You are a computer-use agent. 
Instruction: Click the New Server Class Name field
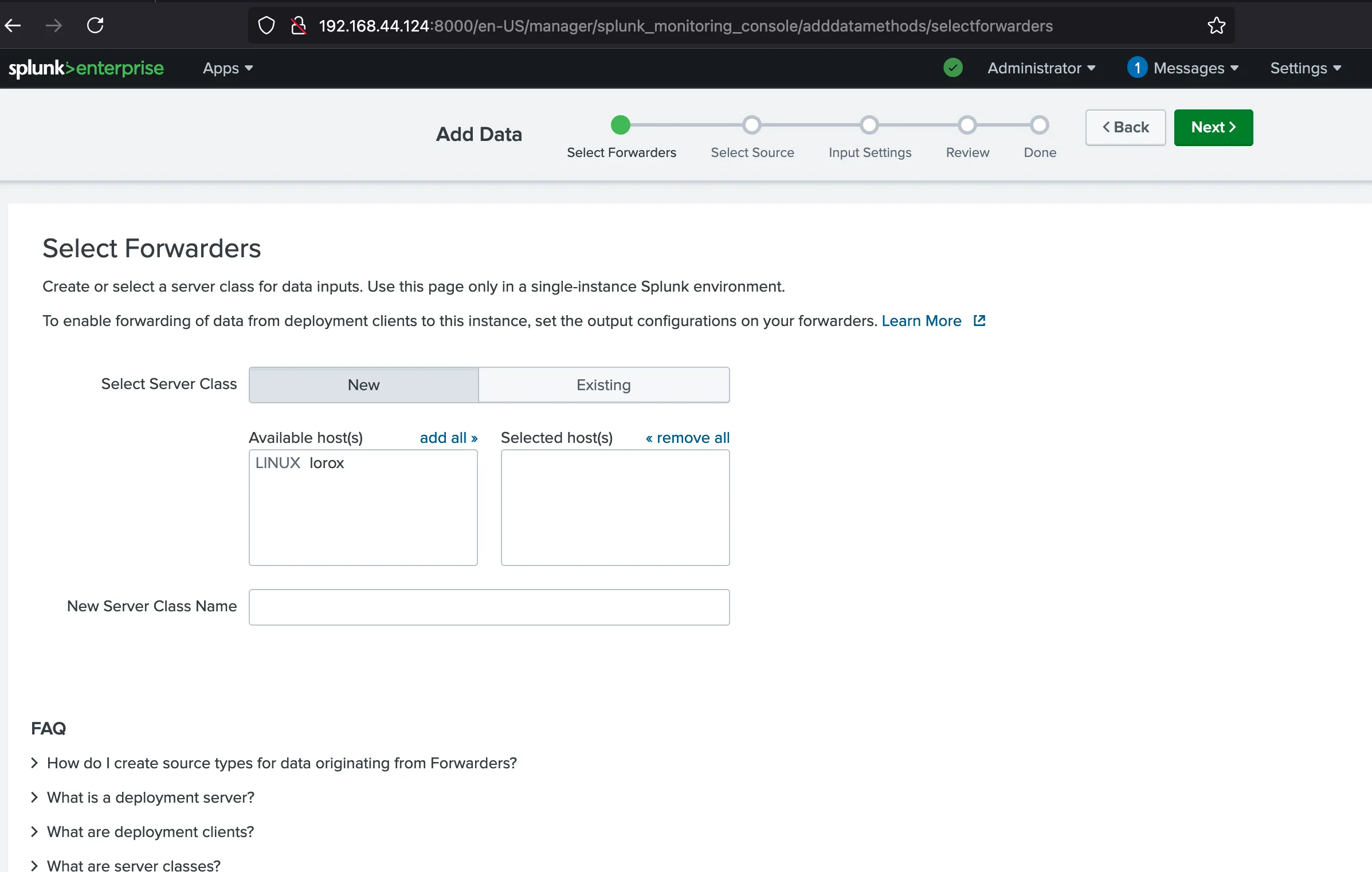[489, 607]
